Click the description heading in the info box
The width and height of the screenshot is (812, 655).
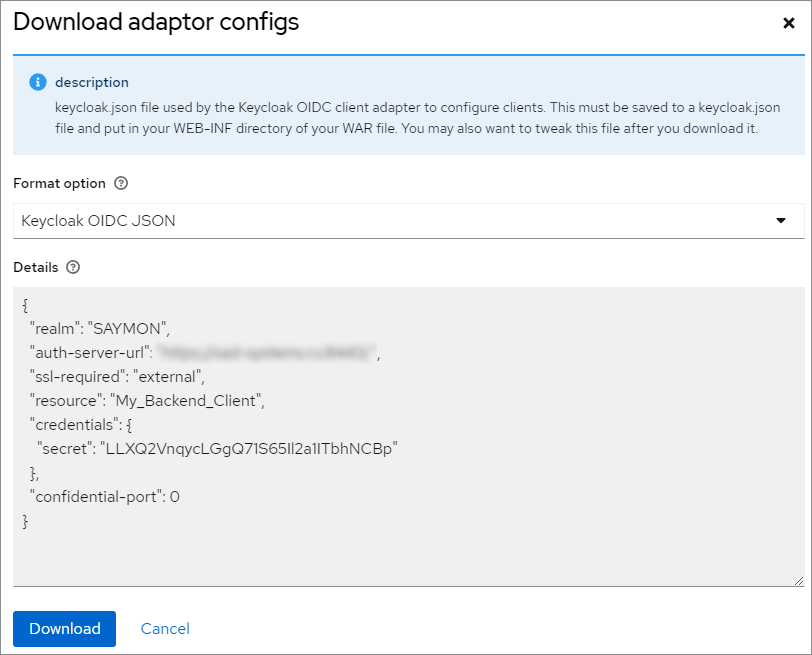pos(92,82)
